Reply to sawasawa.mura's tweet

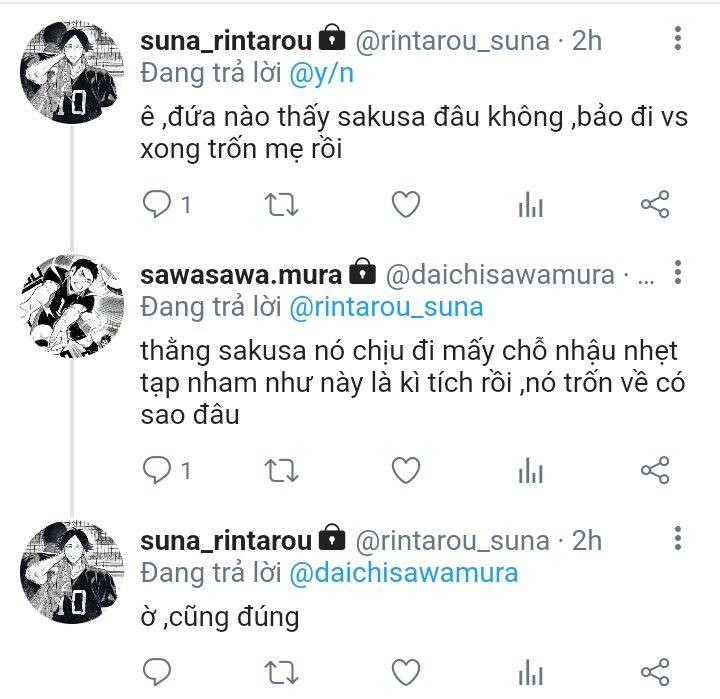click(158, 469)
